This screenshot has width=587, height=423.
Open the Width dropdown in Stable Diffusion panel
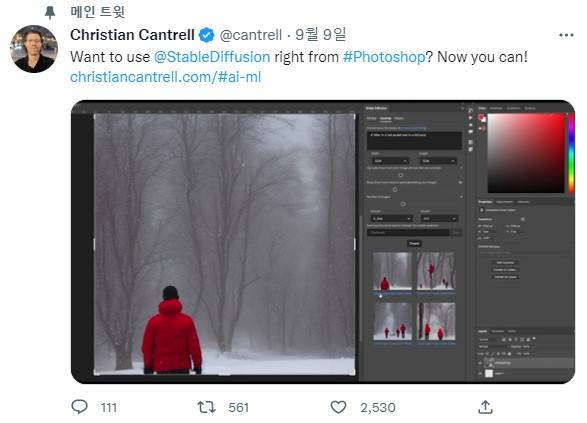pyautogui.click(x=391, y=161)
